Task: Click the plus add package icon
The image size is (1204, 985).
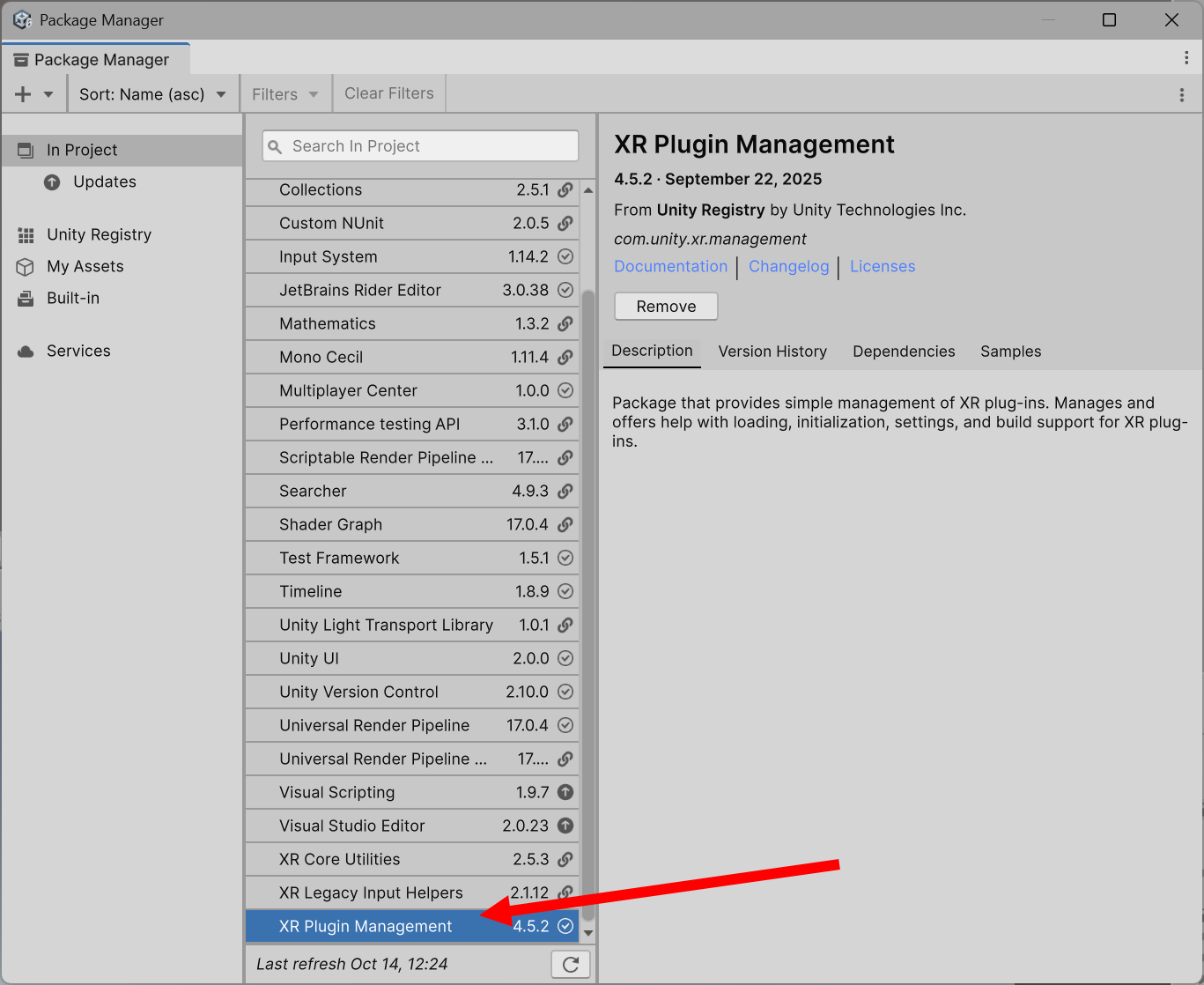Action: coord(23,94)
